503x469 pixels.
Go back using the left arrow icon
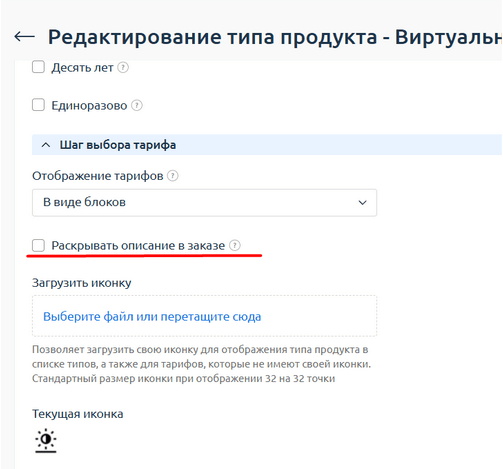point(25,37)
